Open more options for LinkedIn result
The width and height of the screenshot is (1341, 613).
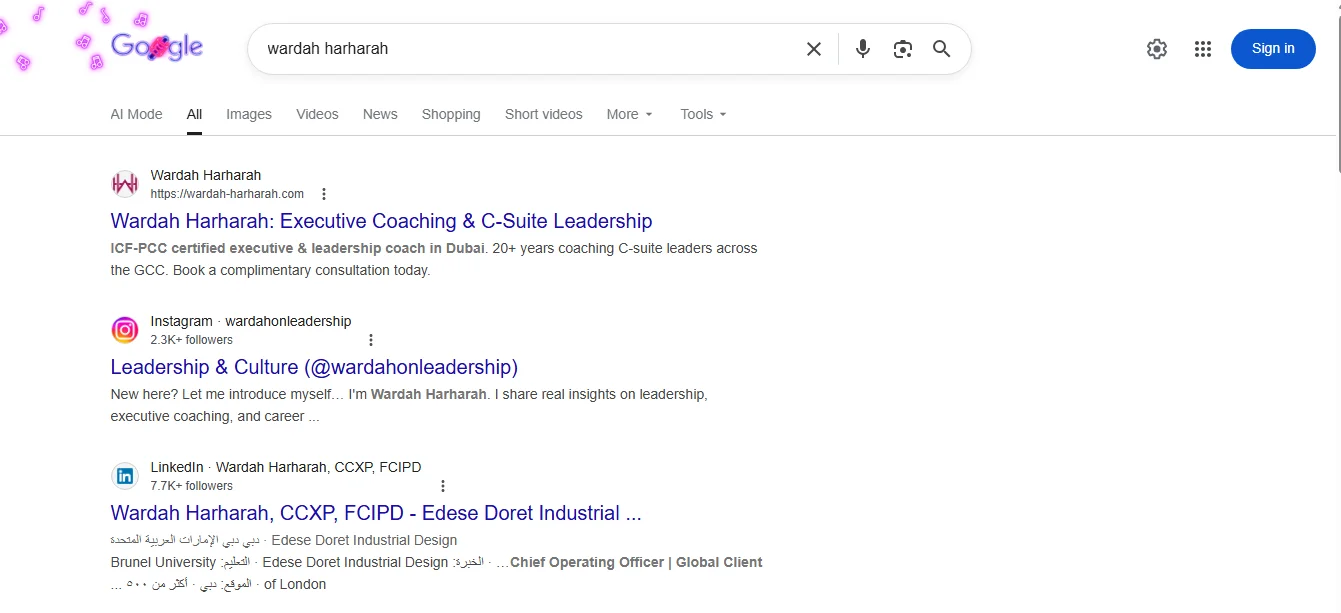point(443,486)
